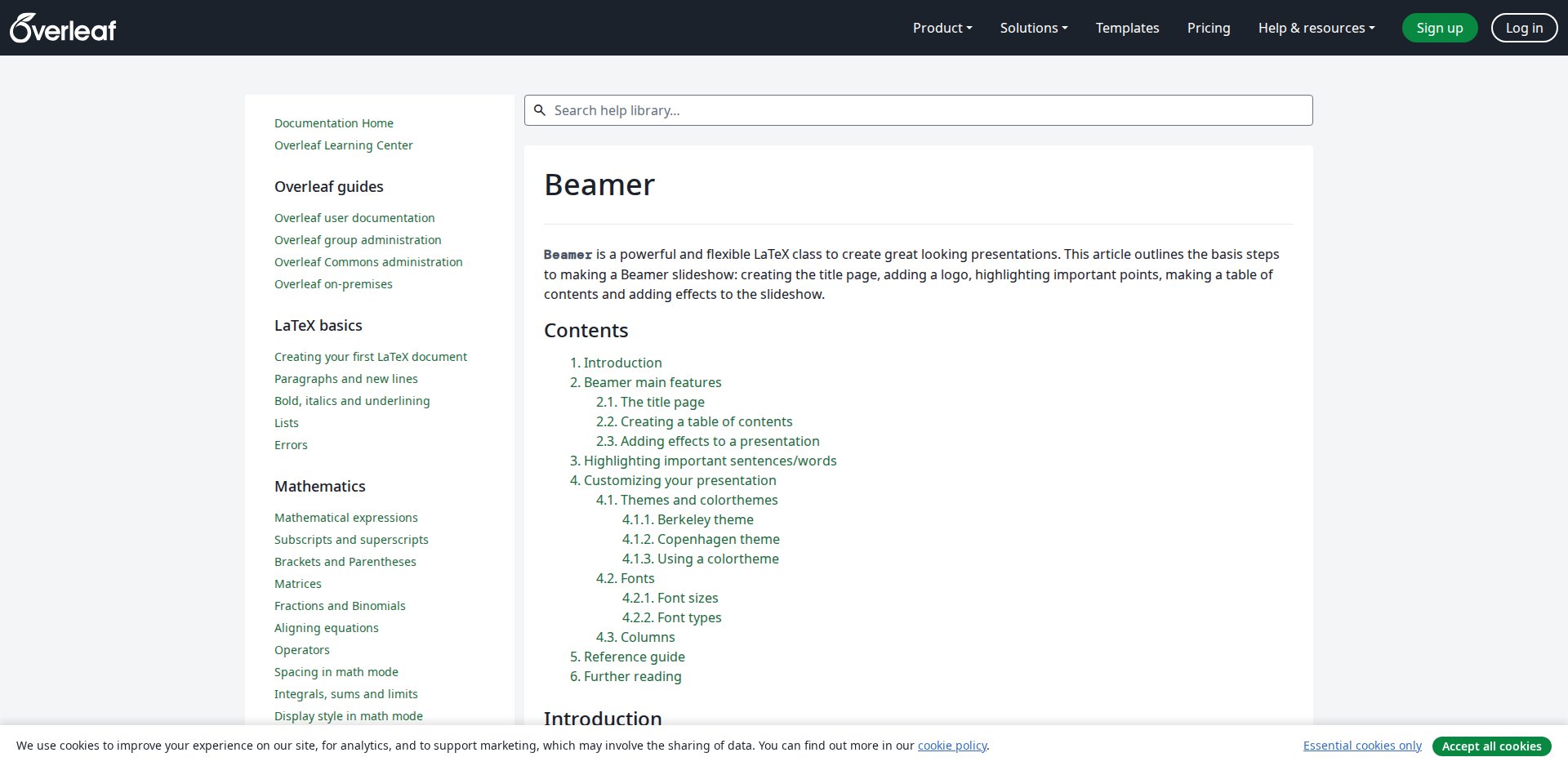Screen dimensions: 1568x766
Task: Jump to 1. Introduction section
Action: [616, 363]
